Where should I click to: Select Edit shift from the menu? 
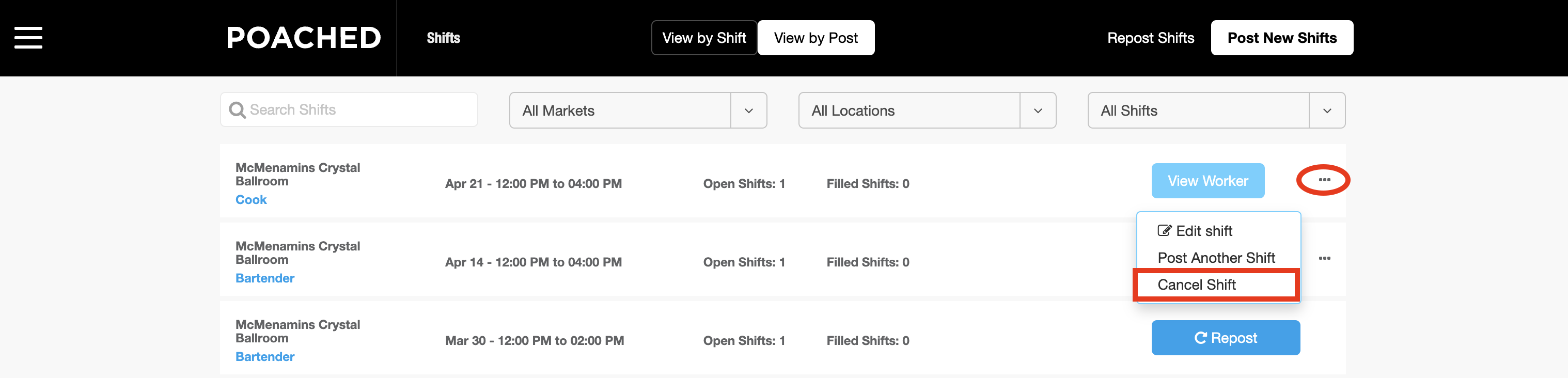point(1203,231)
